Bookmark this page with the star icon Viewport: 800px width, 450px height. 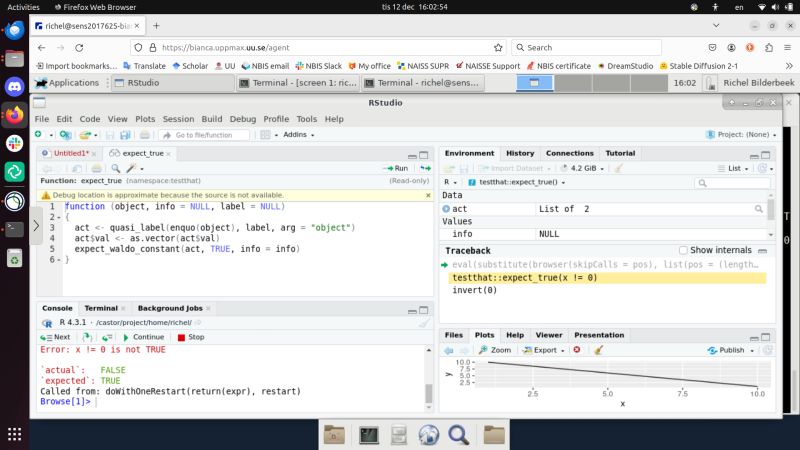(498, 47)
